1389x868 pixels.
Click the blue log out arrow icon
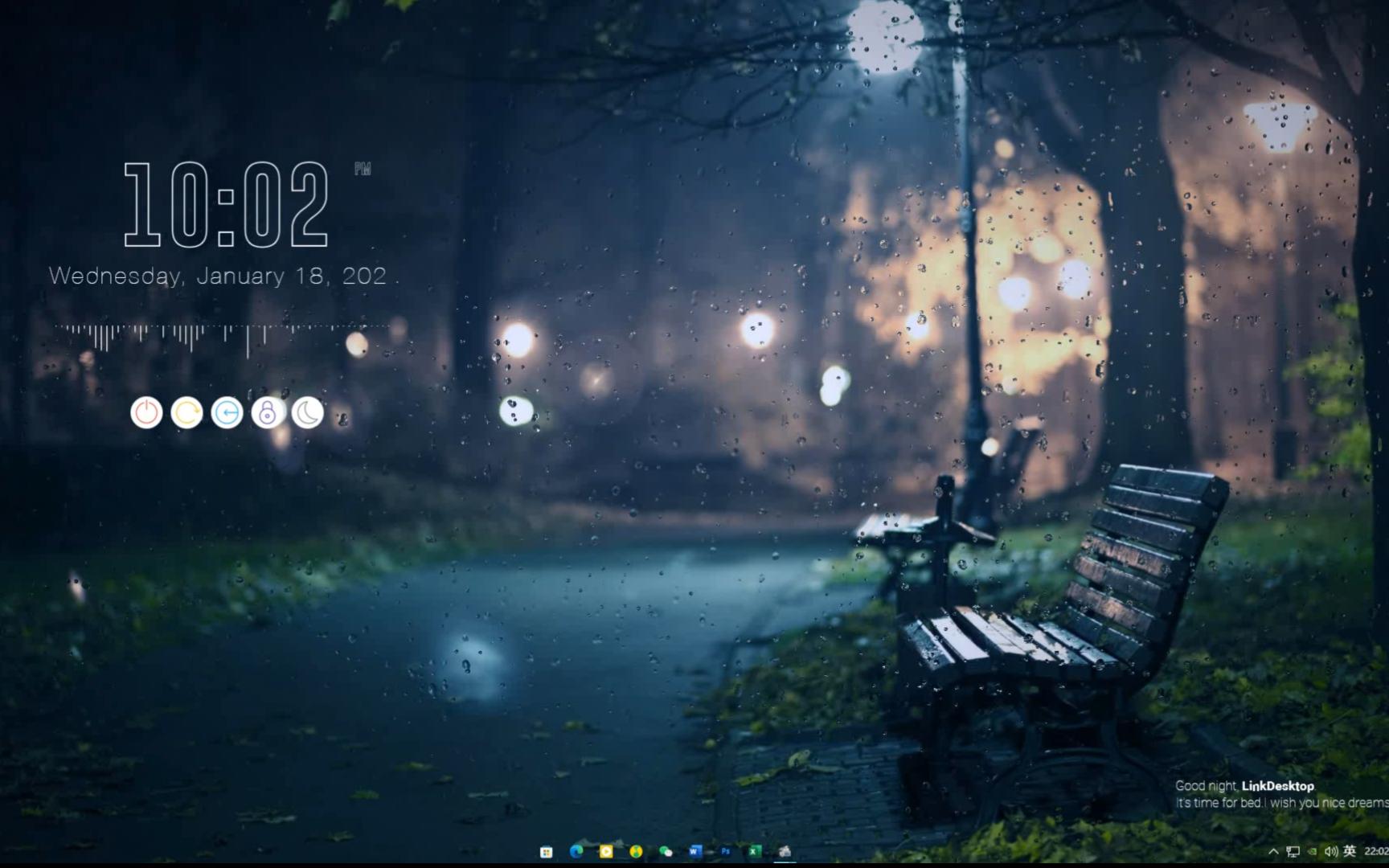(227, 413)
